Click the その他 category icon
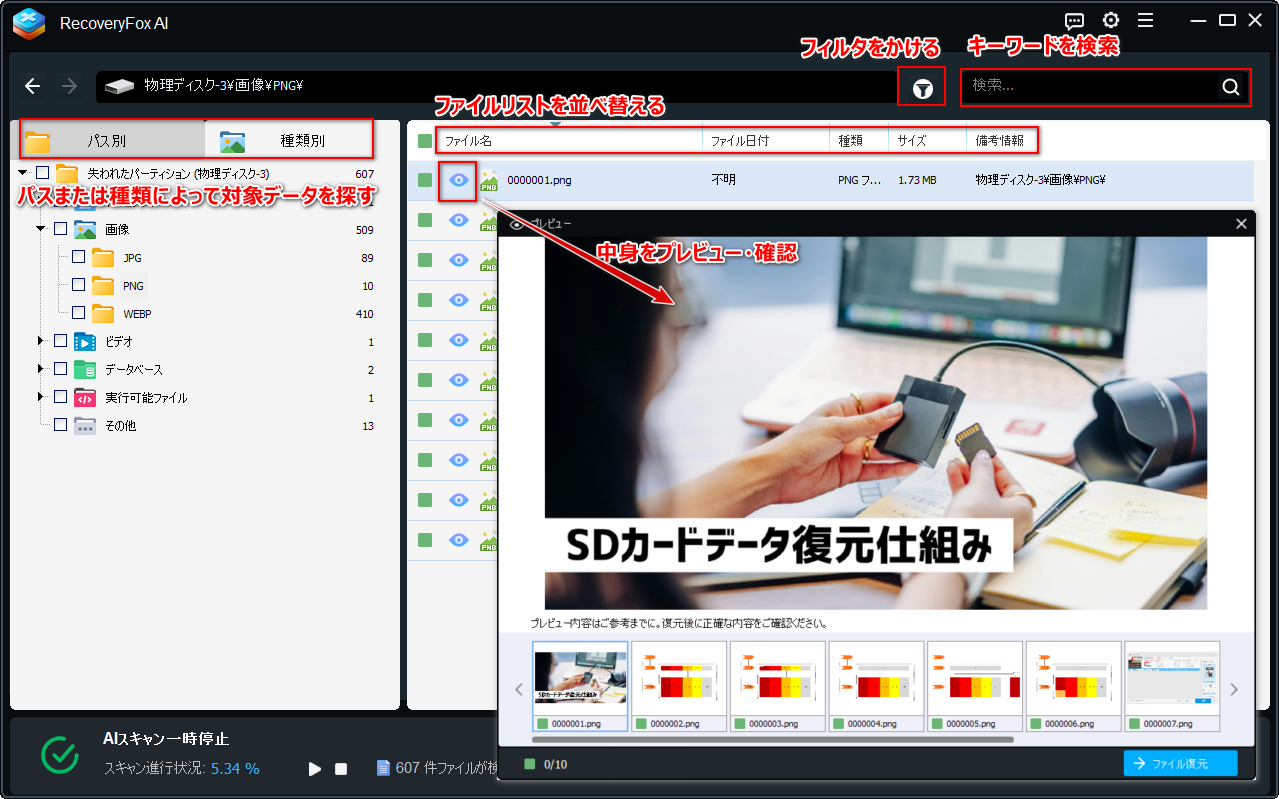The image size is (1279, 799). [85, 425]
